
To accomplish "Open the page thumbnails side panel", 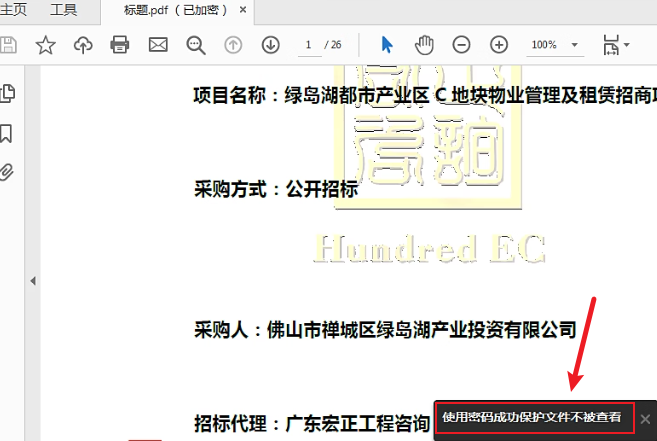I will pos(8,93).
